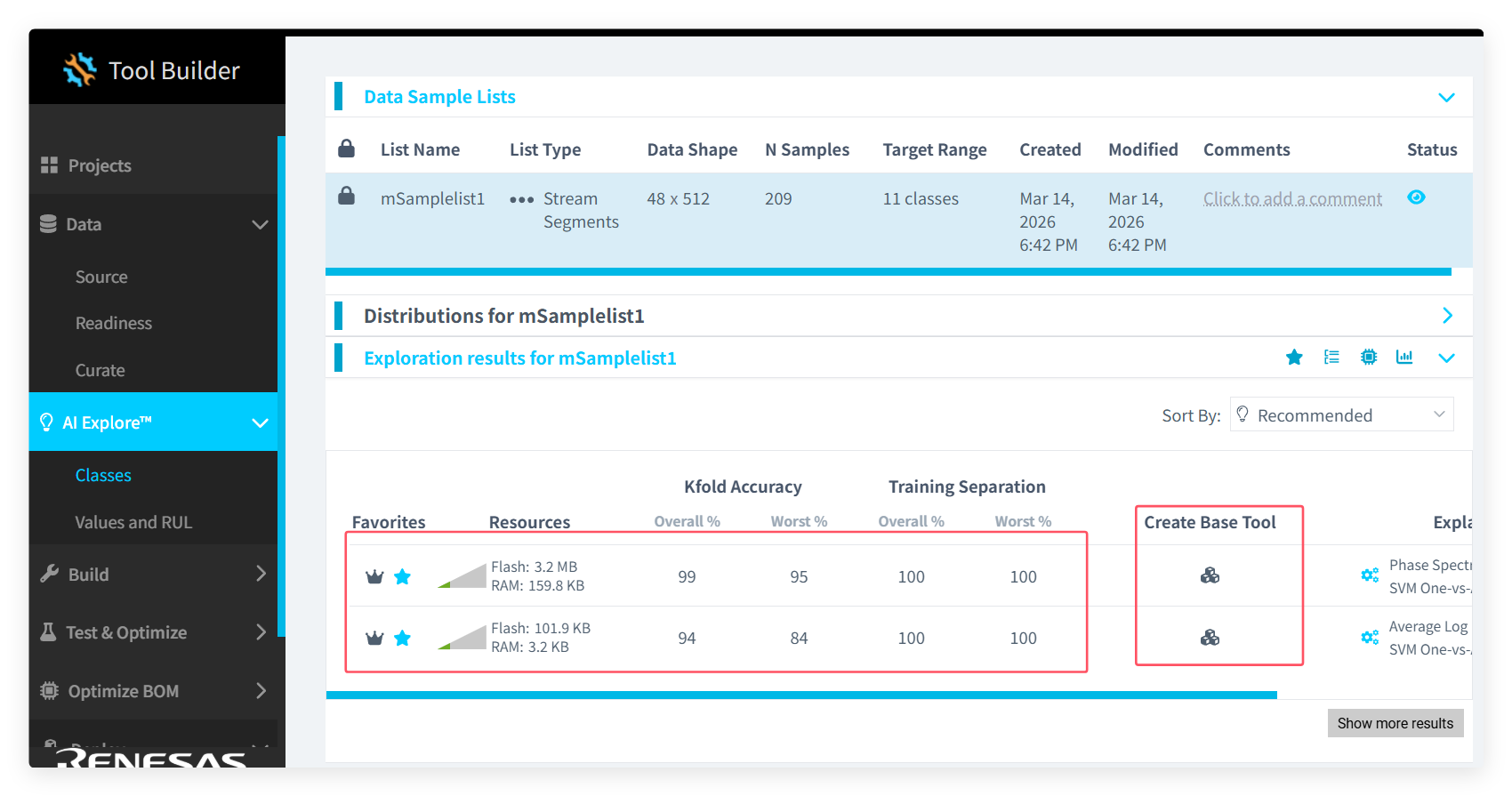Click crown icon on Flash 3.2 MB row

tap(374, 576)
